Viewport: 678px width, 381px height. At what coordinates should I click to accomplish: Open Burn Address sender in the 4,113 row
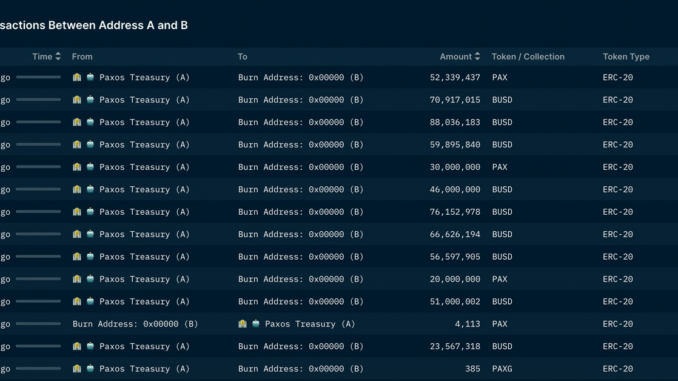[135, 324]
